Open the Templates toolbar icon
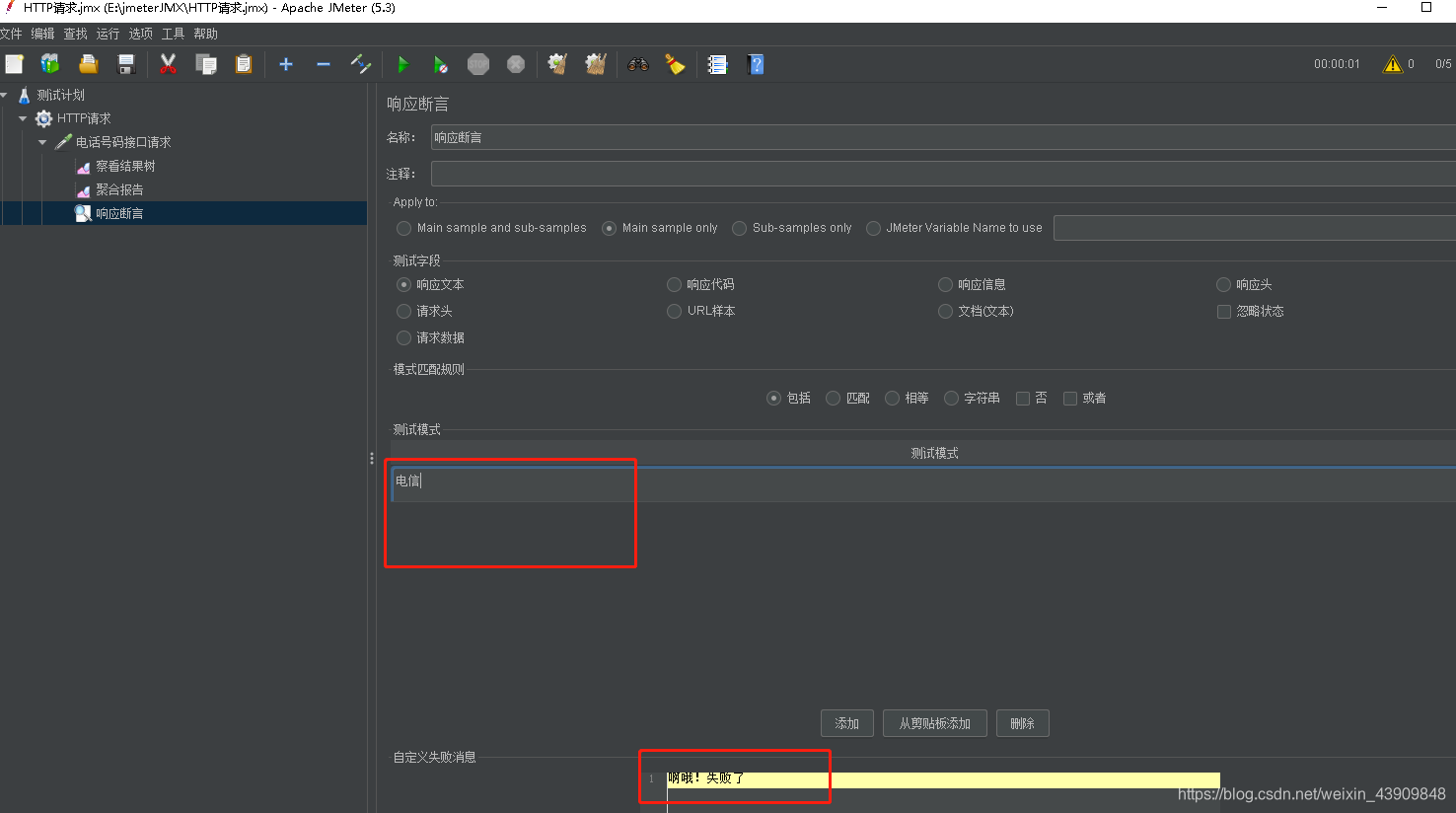The width and height of the screenshot is (1456, 813). pyautogui.click(x=50, y=64)
